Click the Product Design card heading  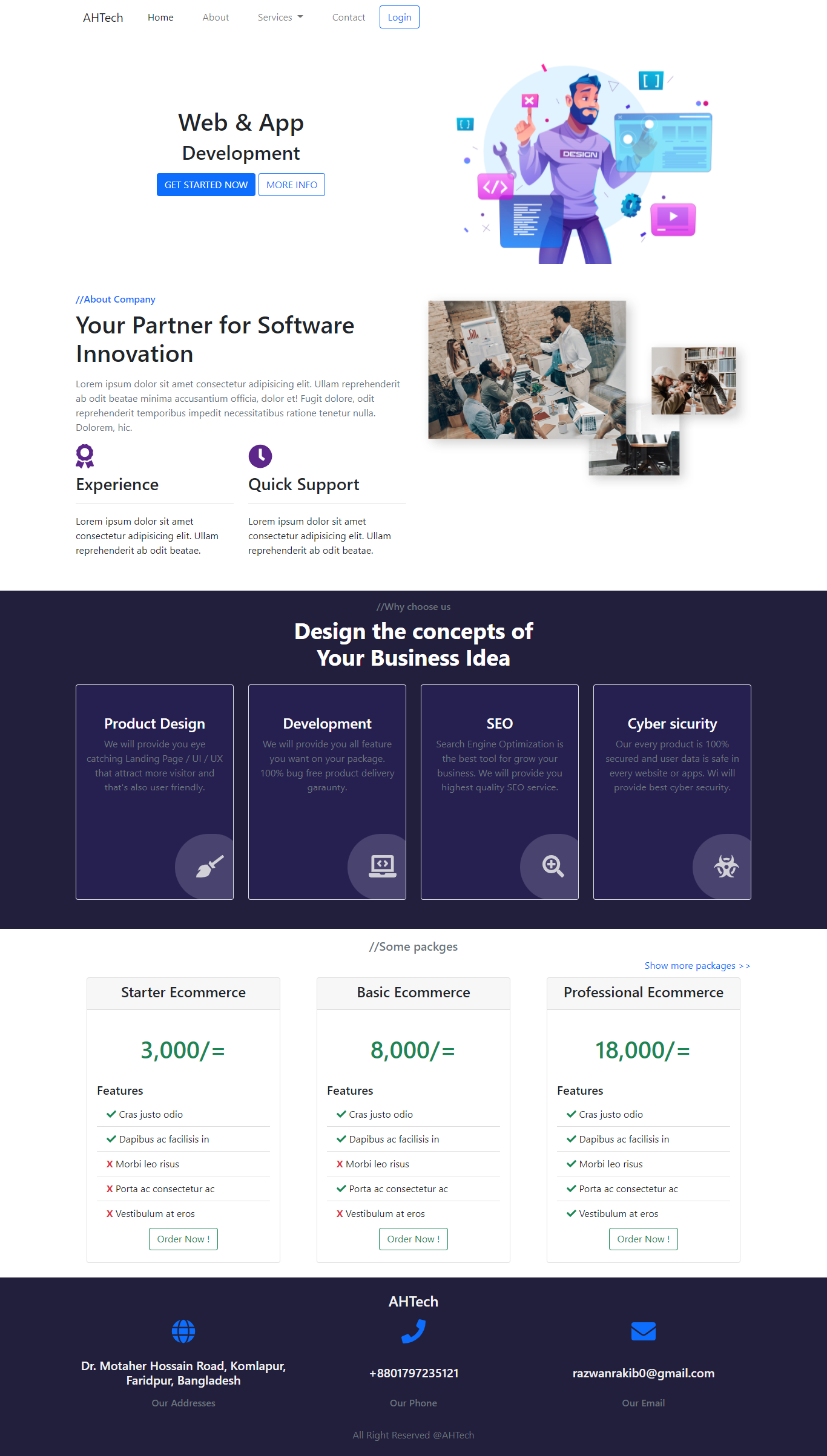(154, 723)
